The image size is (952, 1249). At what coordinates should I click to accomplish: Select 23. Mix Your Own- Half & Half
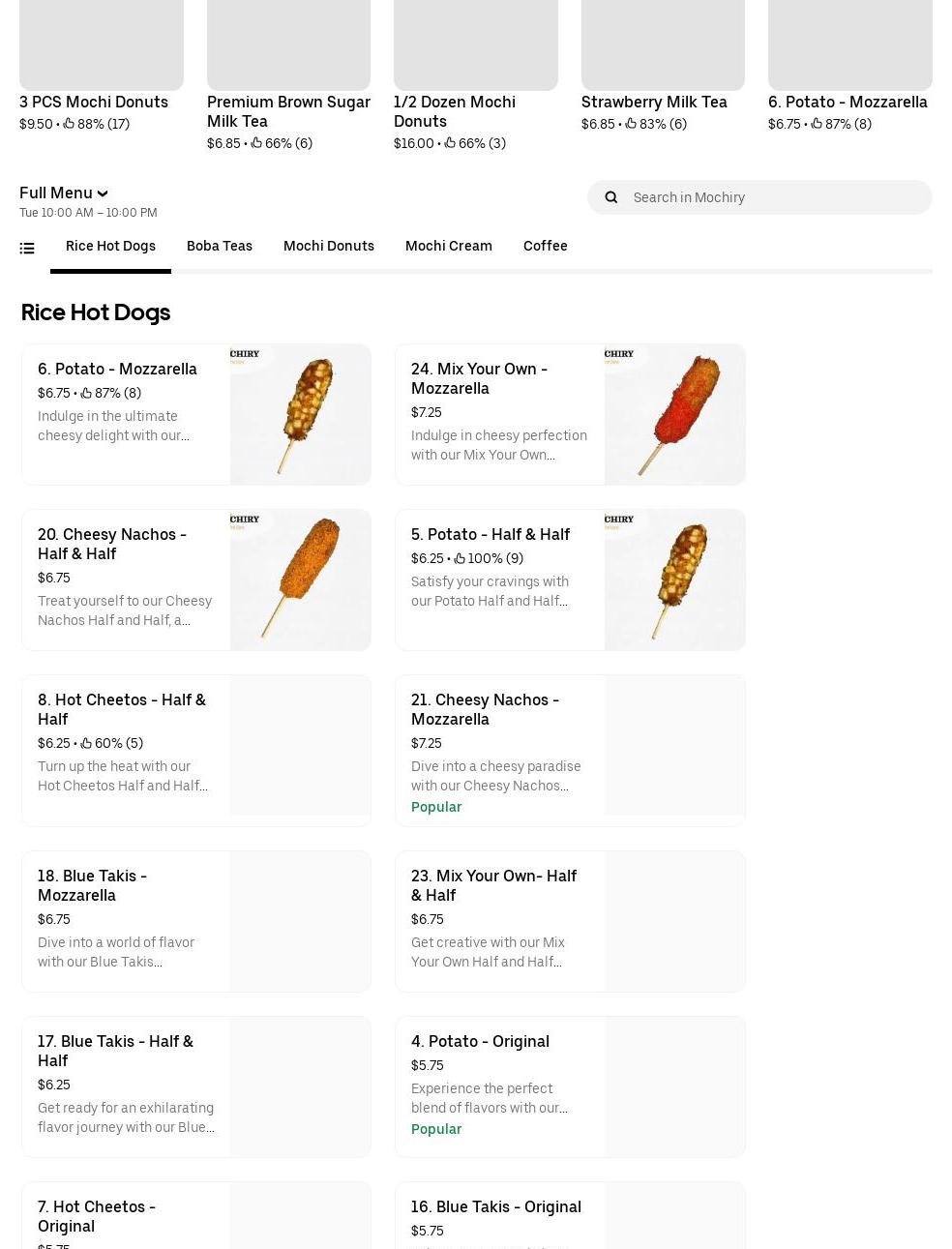click(x=570, y=921)
